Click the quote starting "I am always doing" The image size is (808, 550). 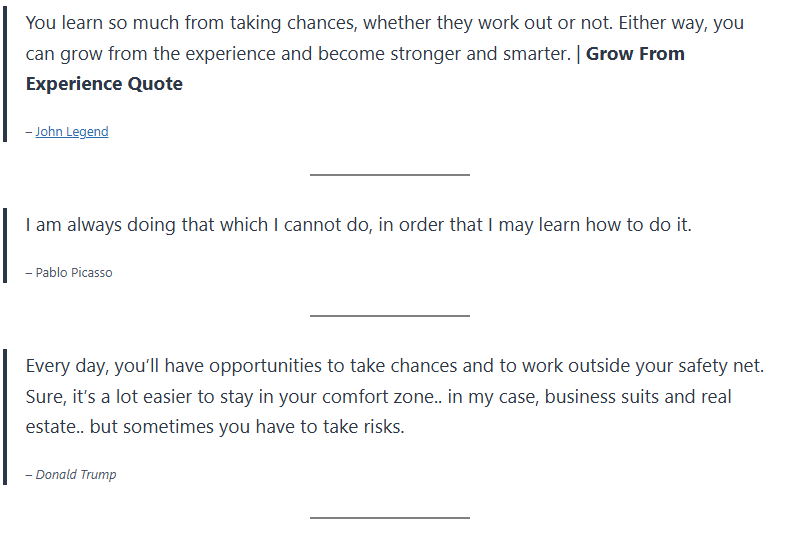coord(358,225)
